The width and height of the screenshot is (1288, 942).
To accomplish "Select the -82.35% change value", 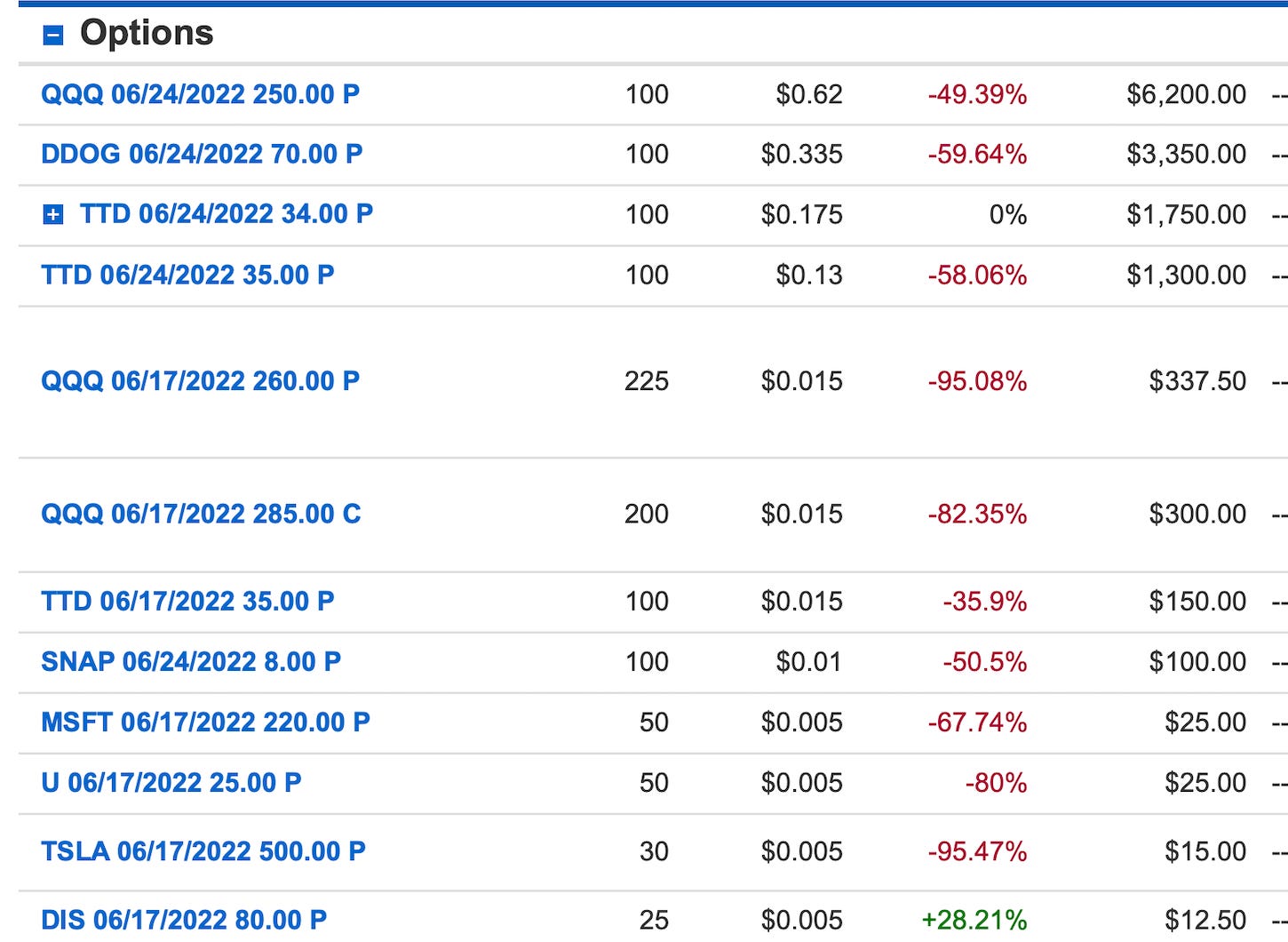I will coord(977,514).
